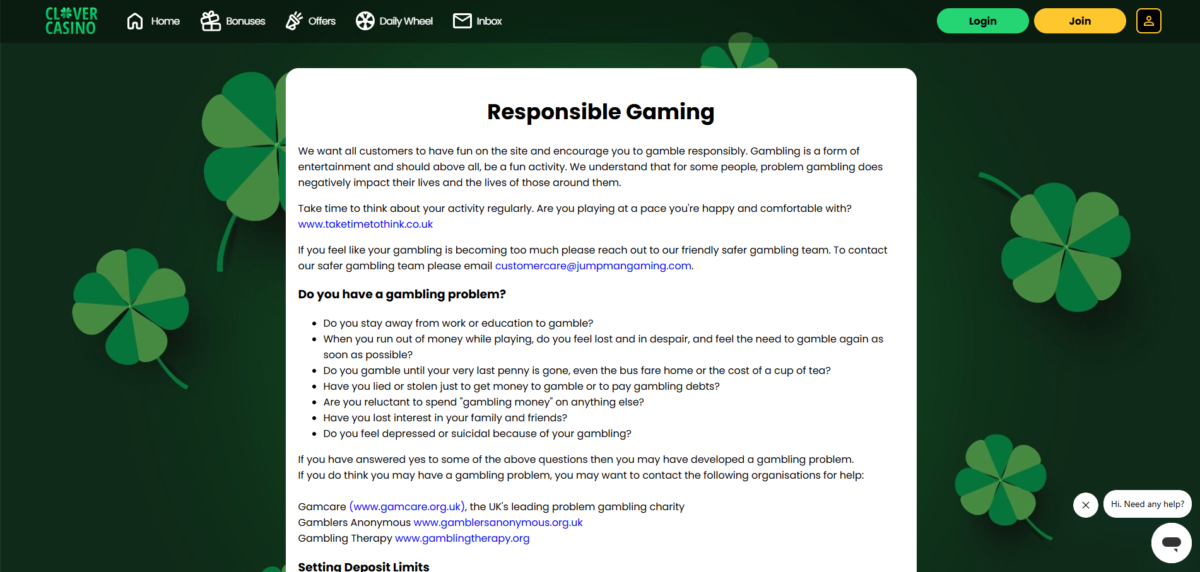The width and height of the screenshot is (1200, 572).
Task: Select the Offers menu item
Action: [322, 21]
